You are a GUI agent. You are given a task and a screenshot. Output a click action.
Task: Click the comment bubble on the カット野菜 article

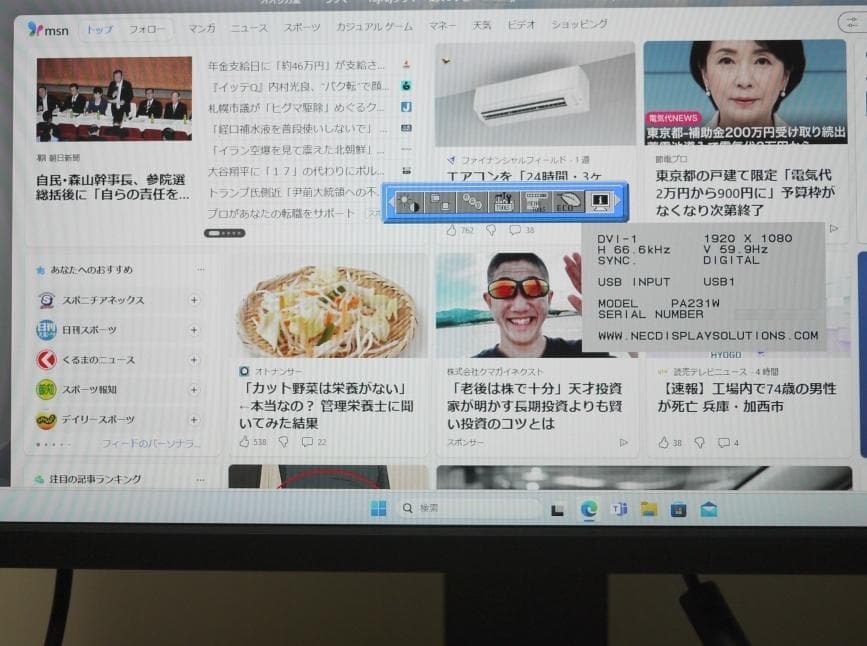pyautogui.click(x=307, y=443)
